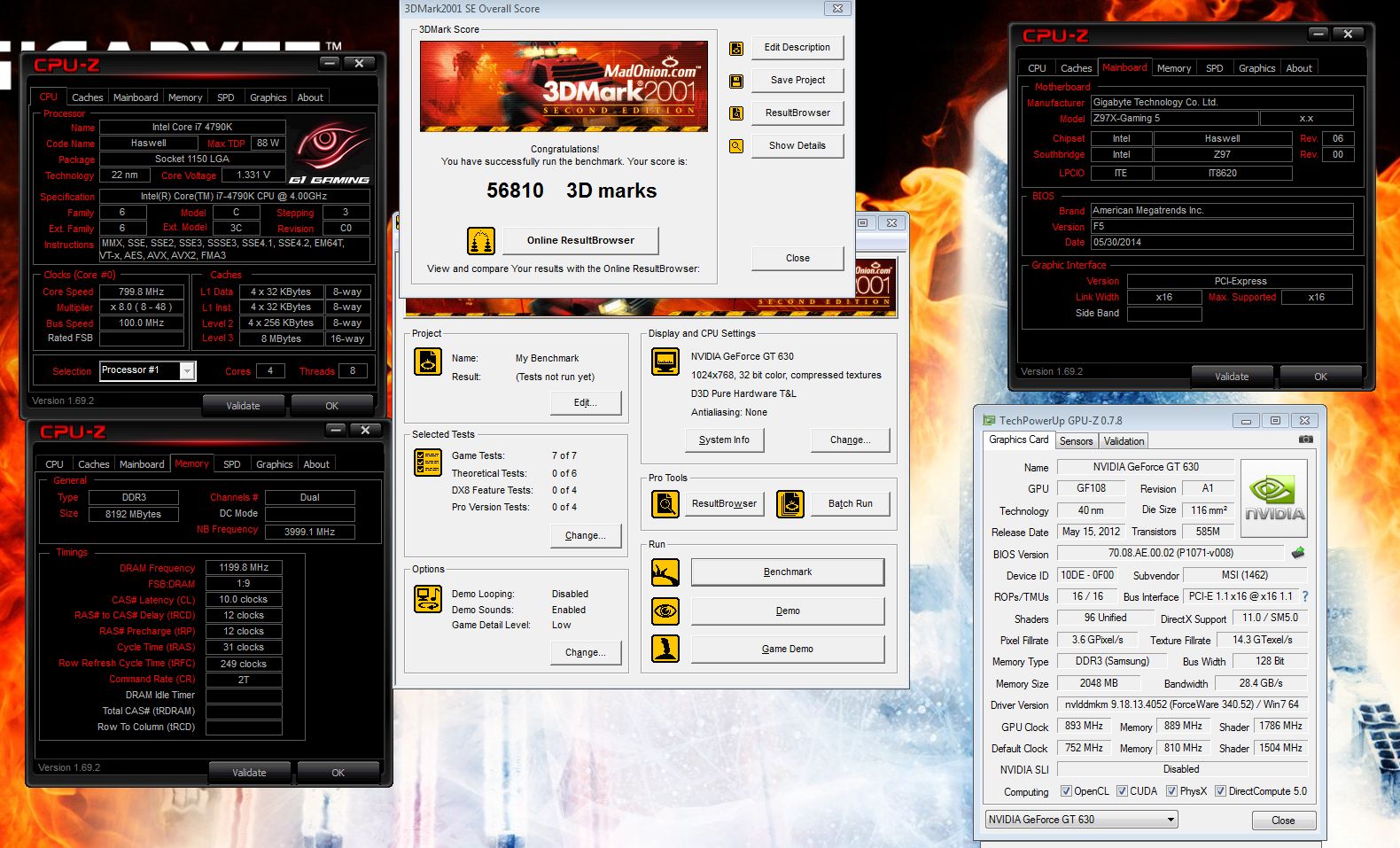Open About tab in top-right CPU-Z window
This screenshot has height=848, width=1400.
click(x=1299, y=68)
